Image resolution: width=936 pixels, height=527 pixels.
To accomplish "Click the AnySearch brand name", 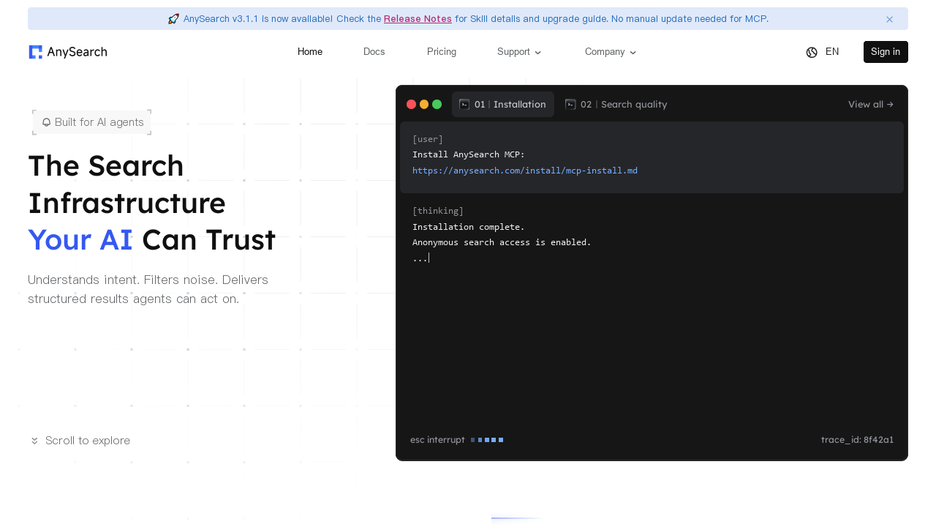I will tap(77, 52).
